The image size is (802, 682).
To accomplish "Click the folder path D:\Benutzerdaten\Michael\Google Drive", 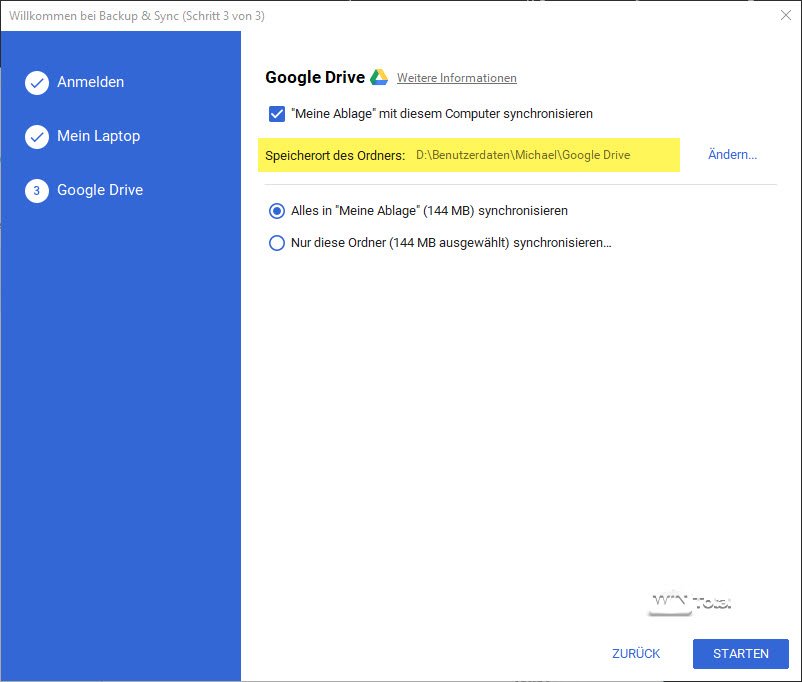I will [x=523, y=155].
